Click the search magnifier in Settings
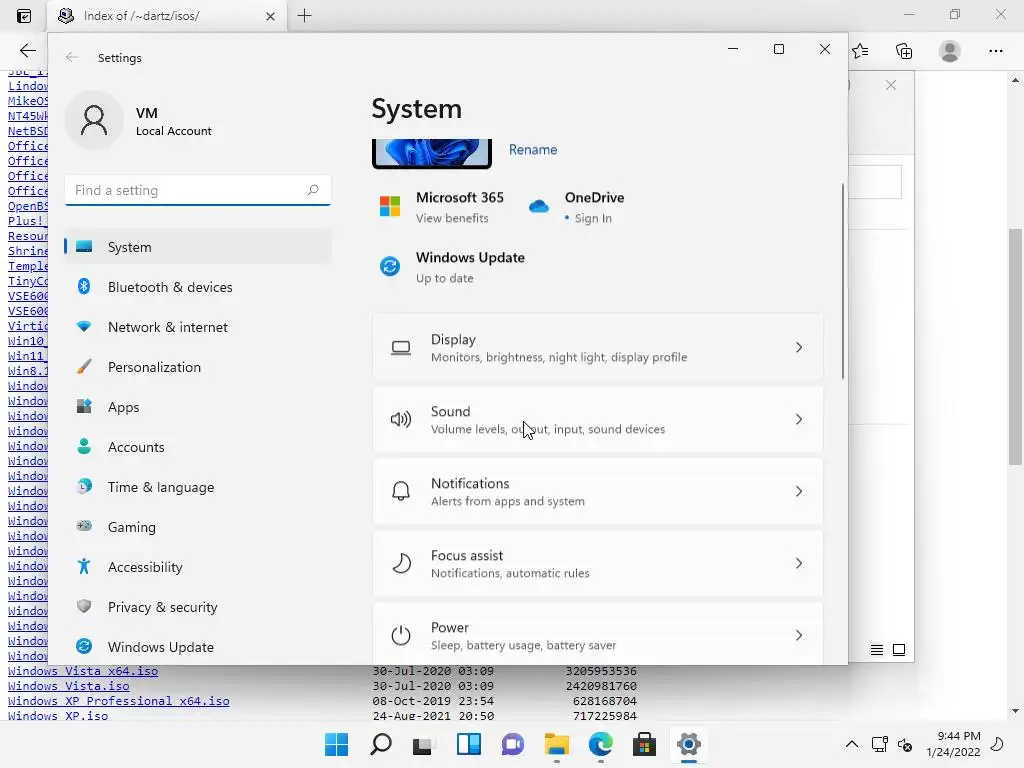 [x=313, y=190]
